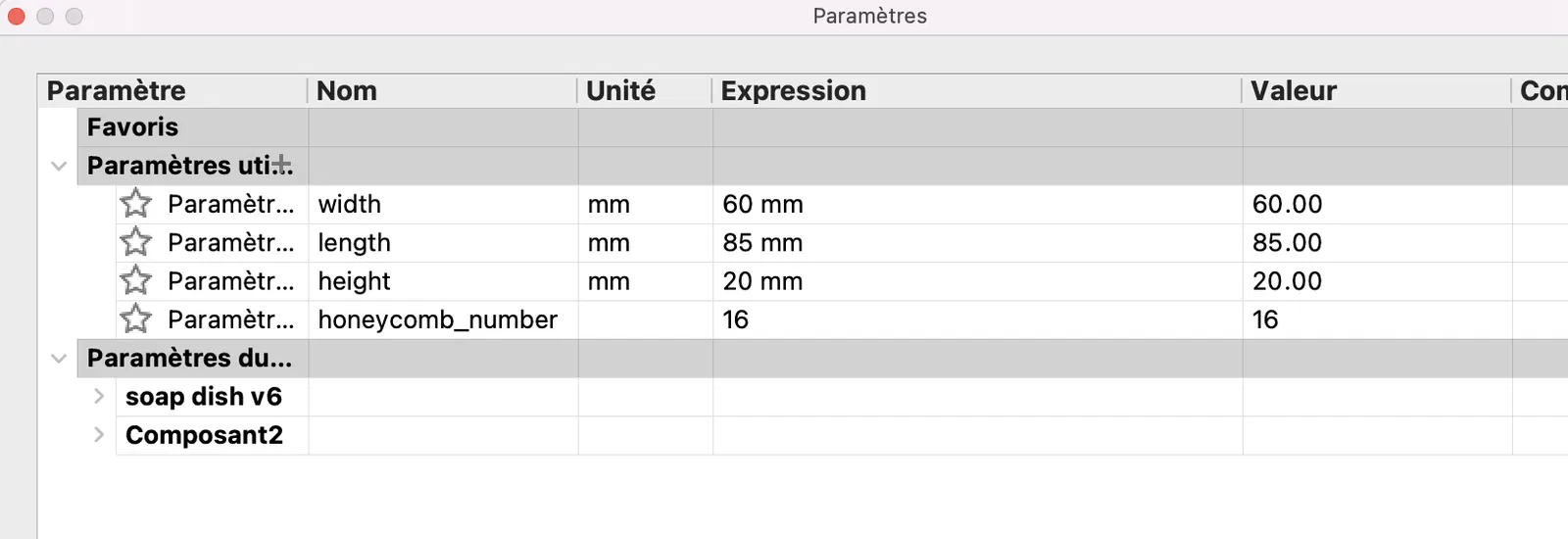The image size is (1568, 539).
Task: Select the height name cell
Action: click(x=354, y=281)
